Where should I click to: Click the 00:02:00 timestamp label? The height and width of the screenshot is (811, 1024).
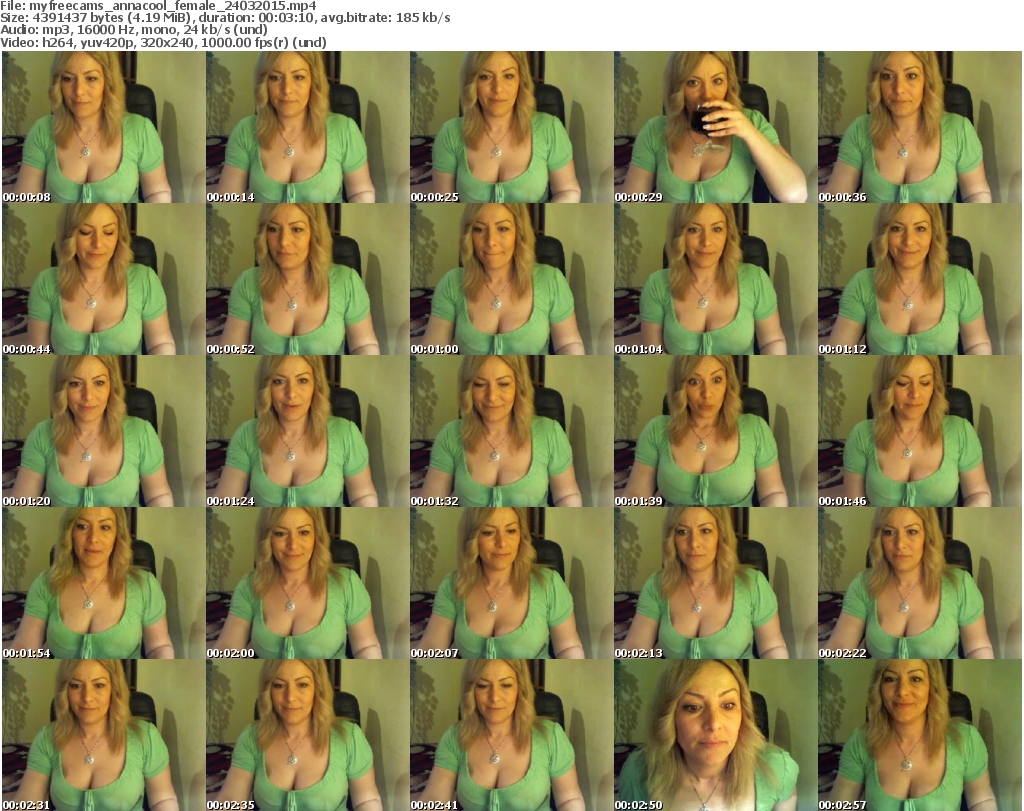(231, 653)
